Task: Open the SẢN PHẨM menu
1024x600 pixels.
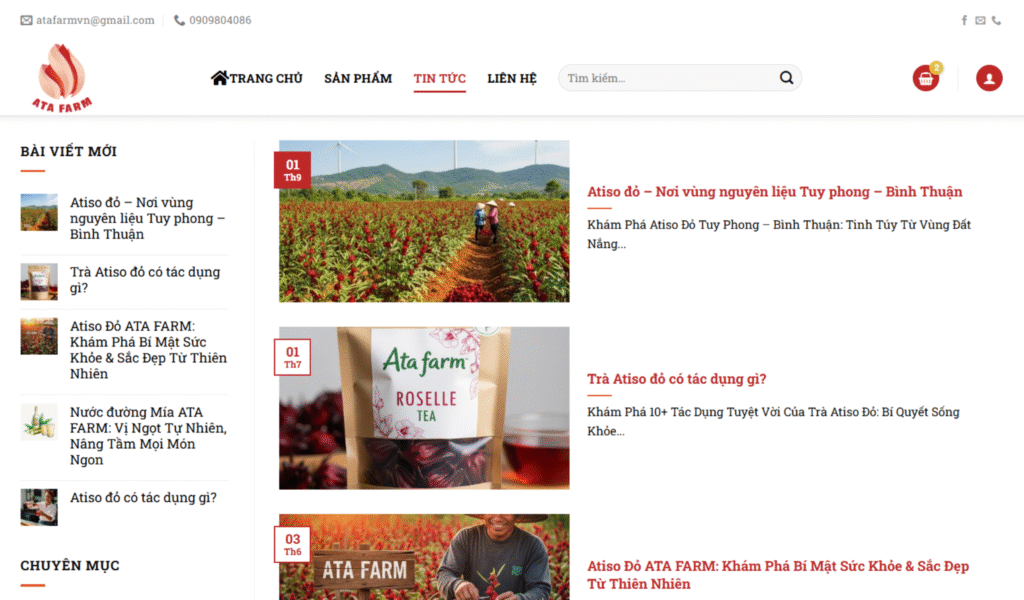Action: [358, 78]
